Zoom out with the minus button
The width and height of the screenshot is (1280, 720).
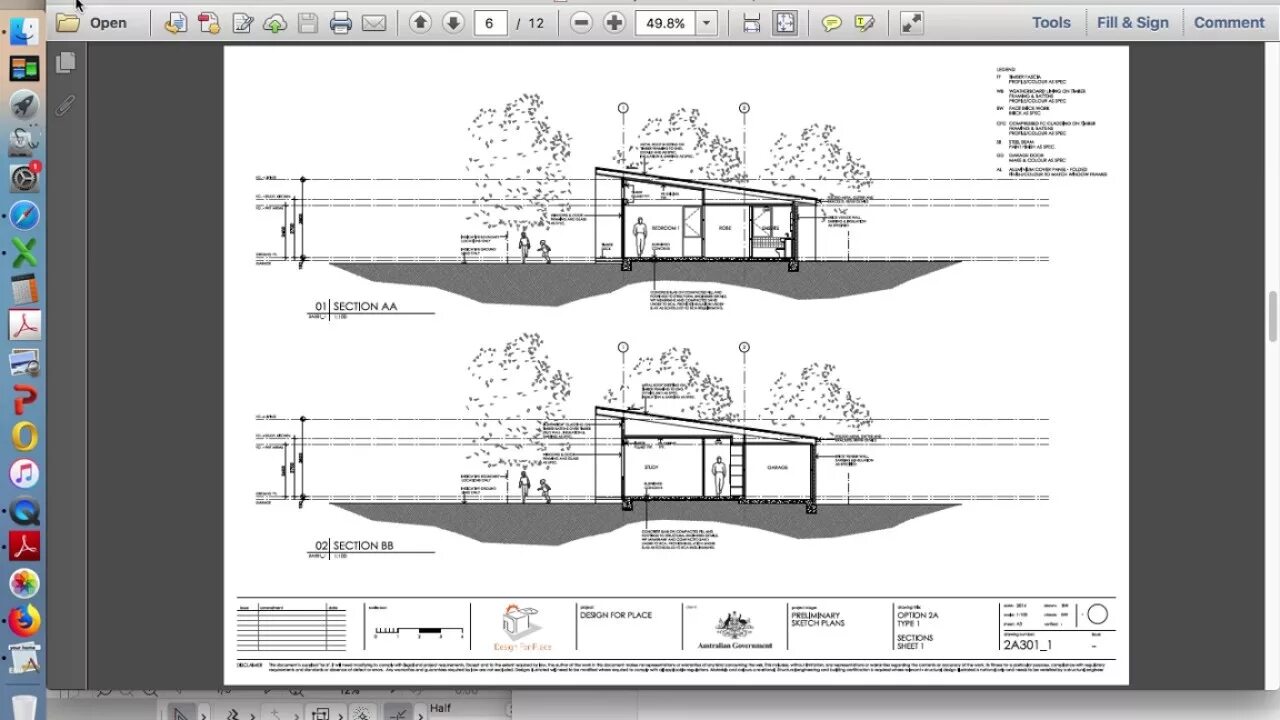point(581,22)
